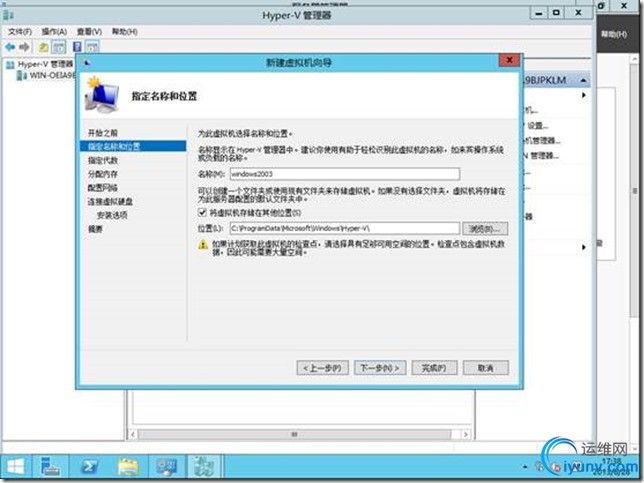Click the outer window 帮助(H) menu
The image size is (644, 483).
pos(614,34)
